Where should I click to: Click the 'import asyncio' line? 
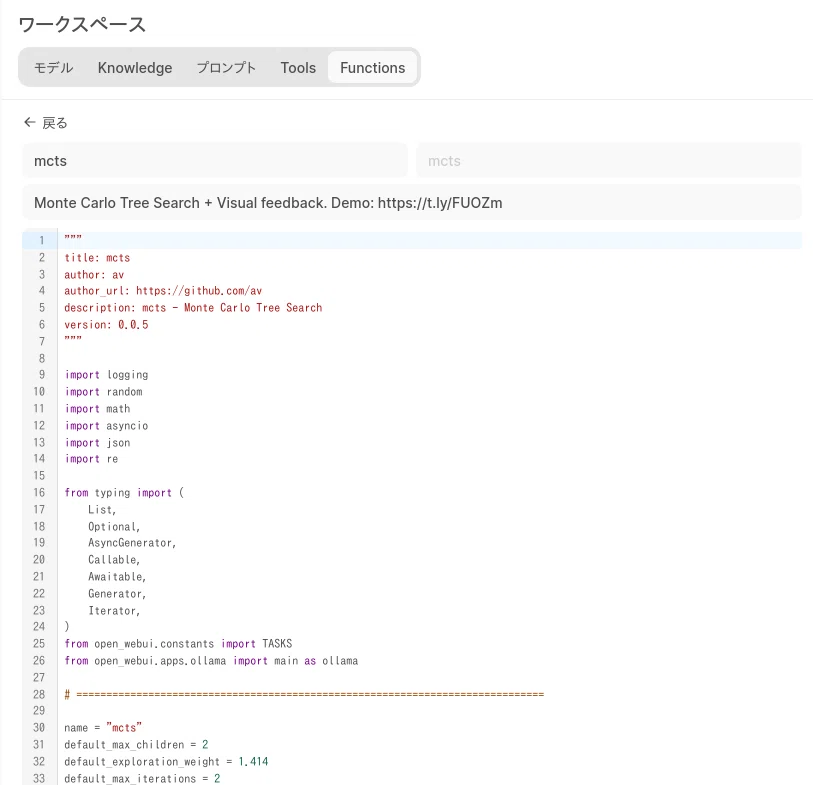pyautogui.click(x=106, y=426)
